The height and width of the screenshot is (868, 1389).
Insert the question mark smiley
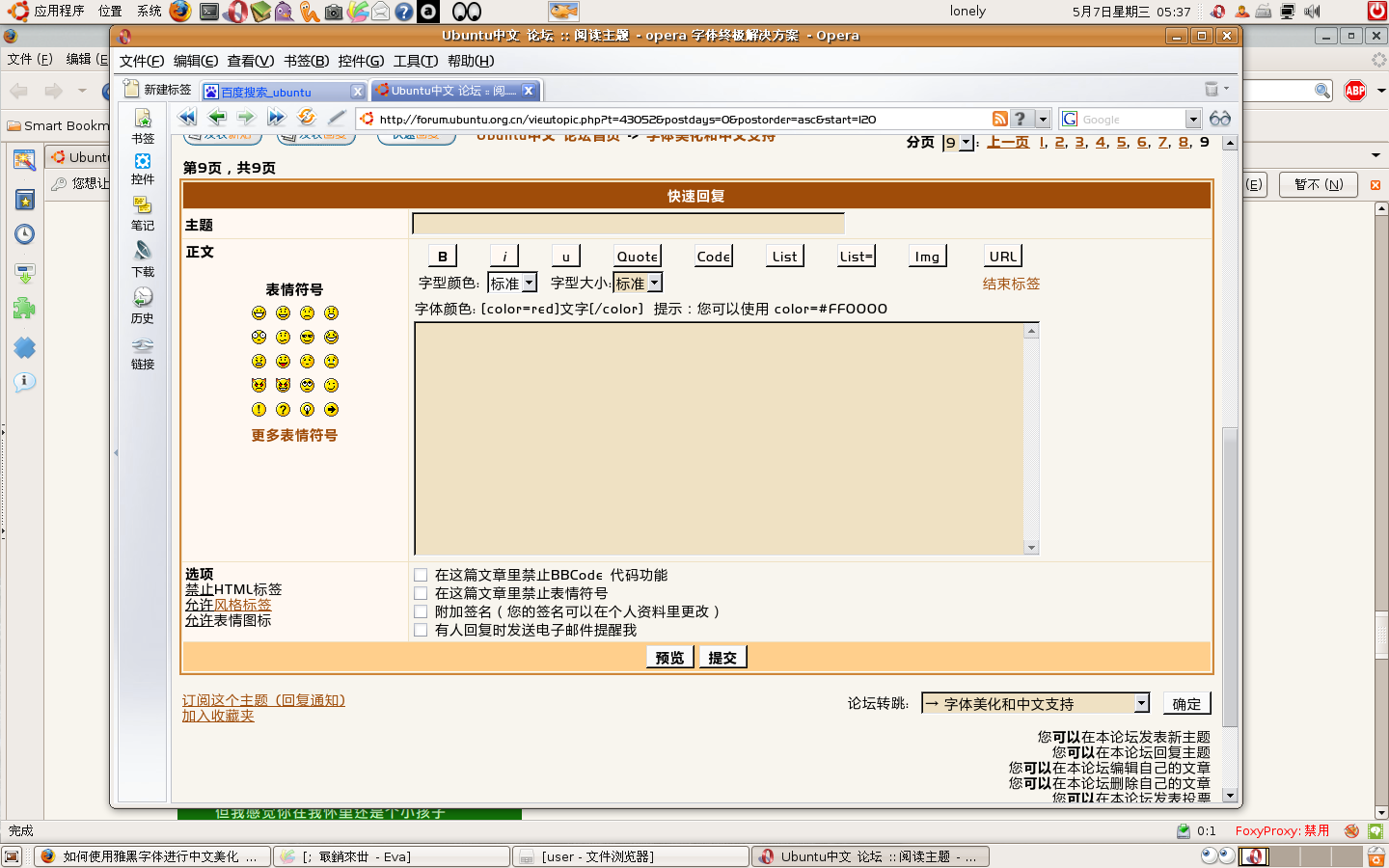pos(283,410)
